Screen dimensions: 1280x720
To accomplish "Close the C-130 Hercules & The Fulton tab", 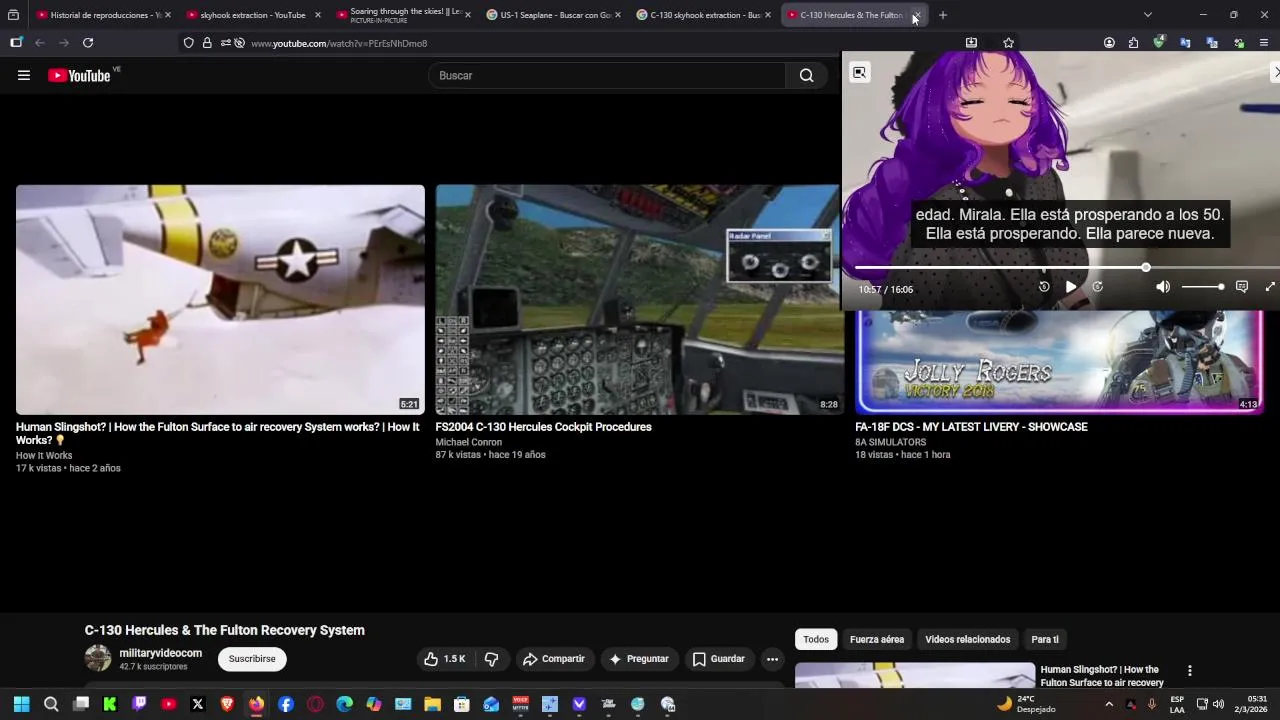I will (916, 15).
